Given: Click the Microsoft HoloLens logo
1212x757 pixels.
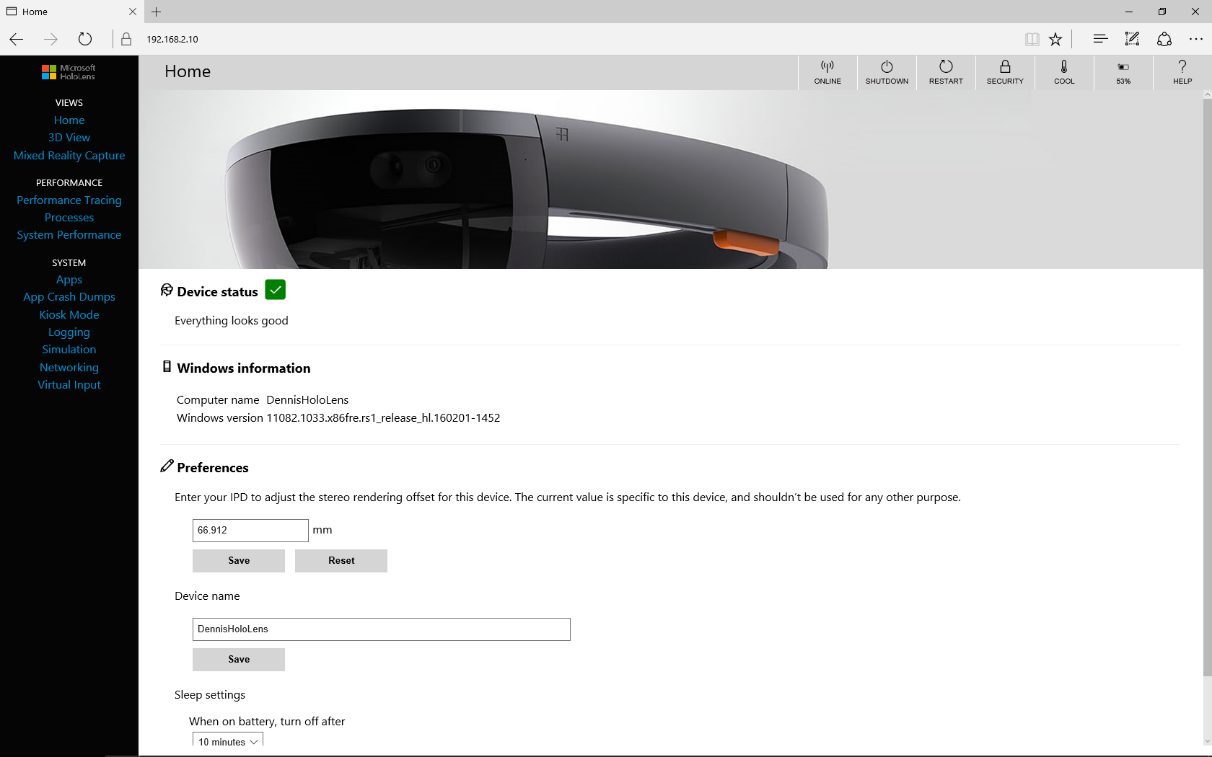Looking at the screenshot, I should [69, 72].
